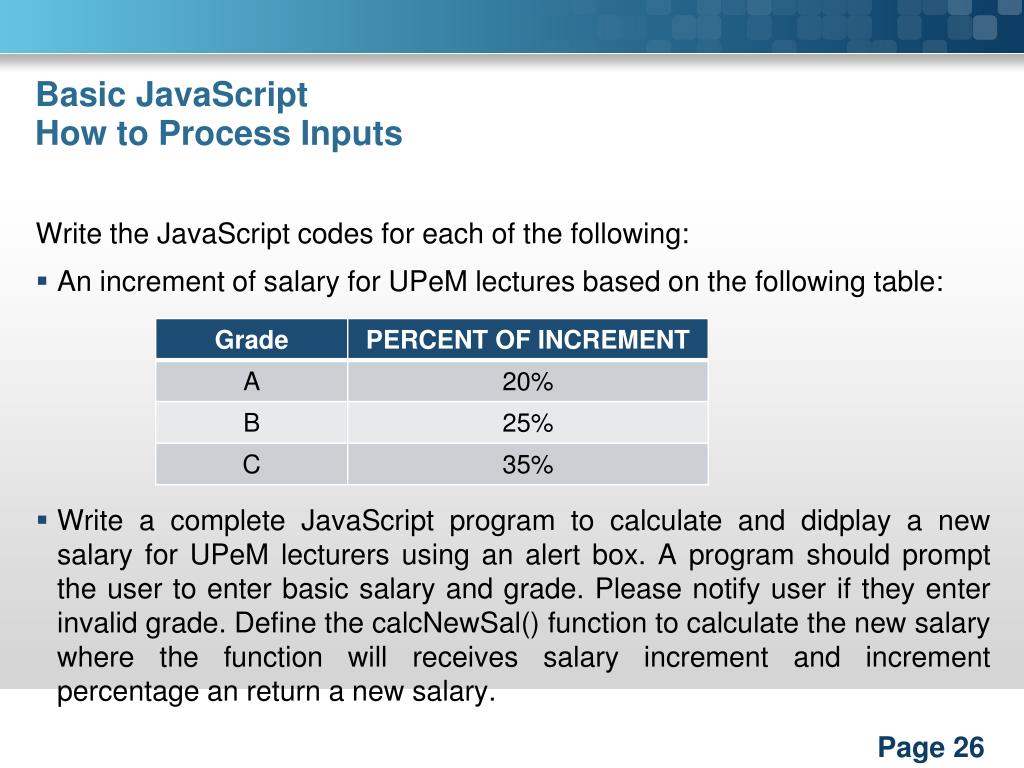Click grade 'A' table cell

(x=251, y=381)
